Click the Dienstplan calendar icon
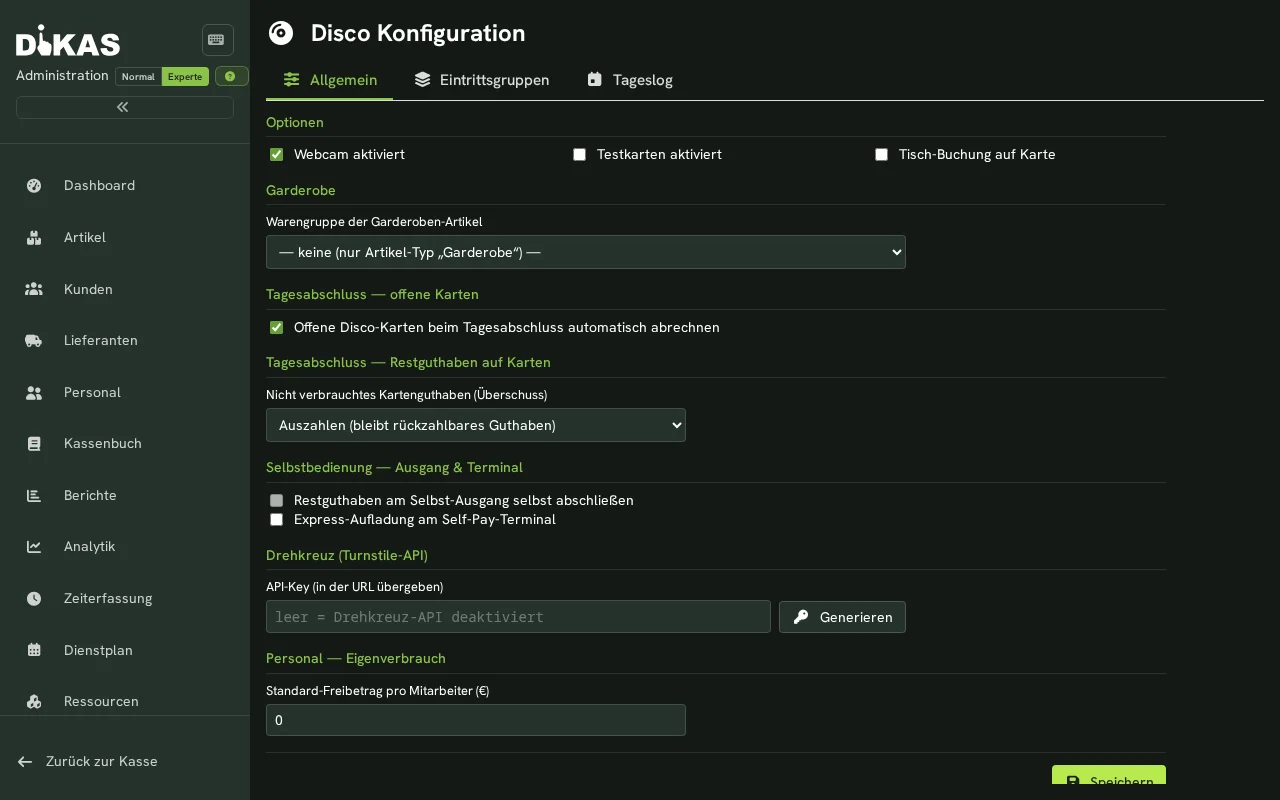 pos(34,650)
